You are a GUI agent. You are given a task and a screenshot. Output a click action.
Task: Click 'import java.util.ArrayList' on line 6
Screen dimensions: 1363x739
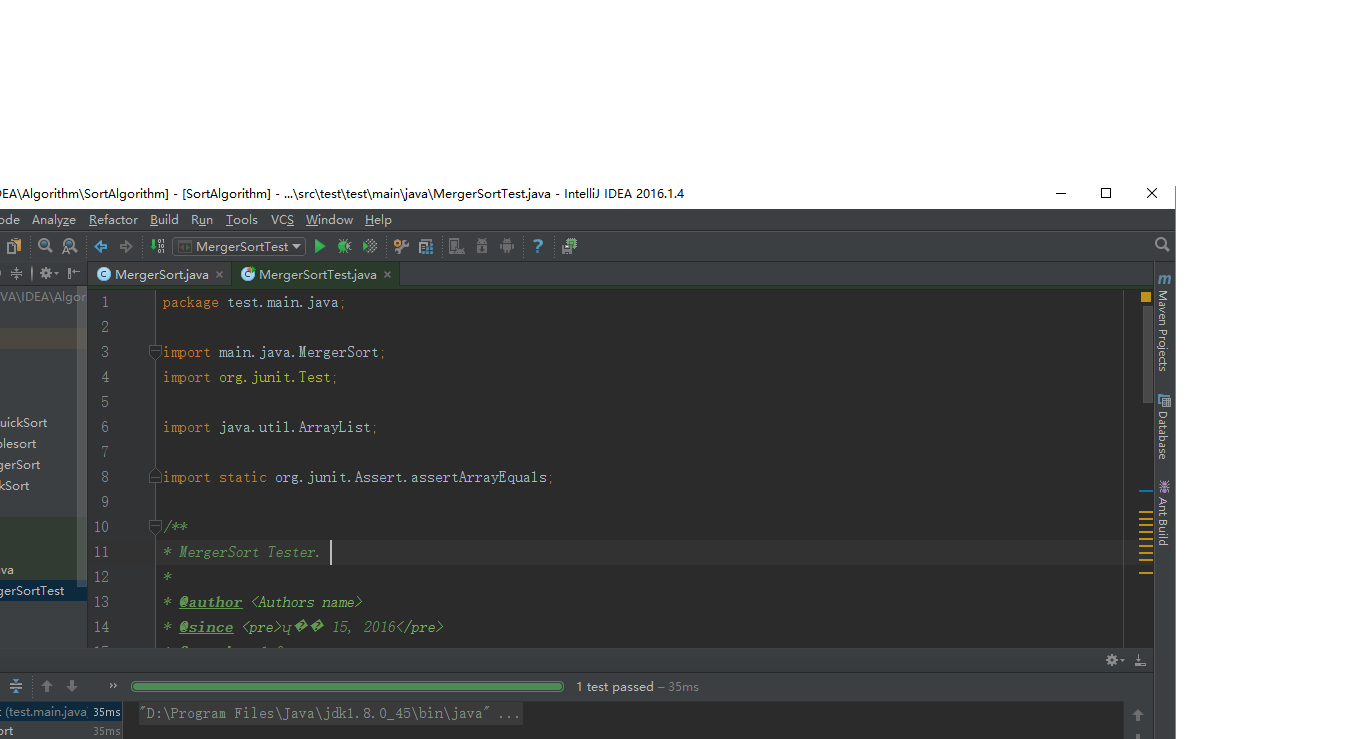(x=270, y=427)
